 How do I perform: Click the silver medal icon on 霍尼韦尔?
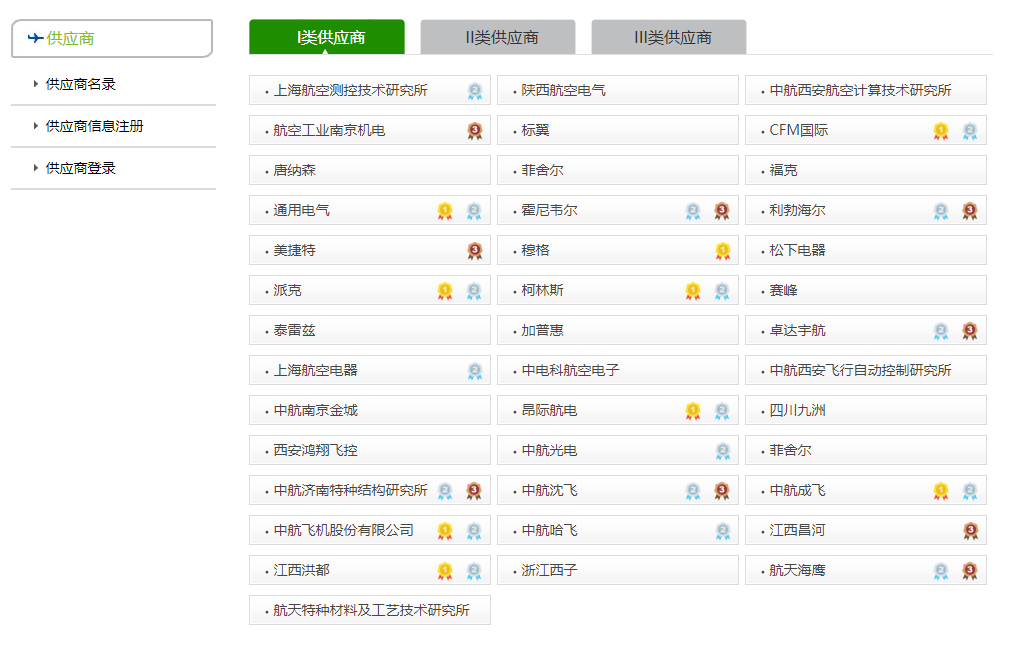point(693,211)
